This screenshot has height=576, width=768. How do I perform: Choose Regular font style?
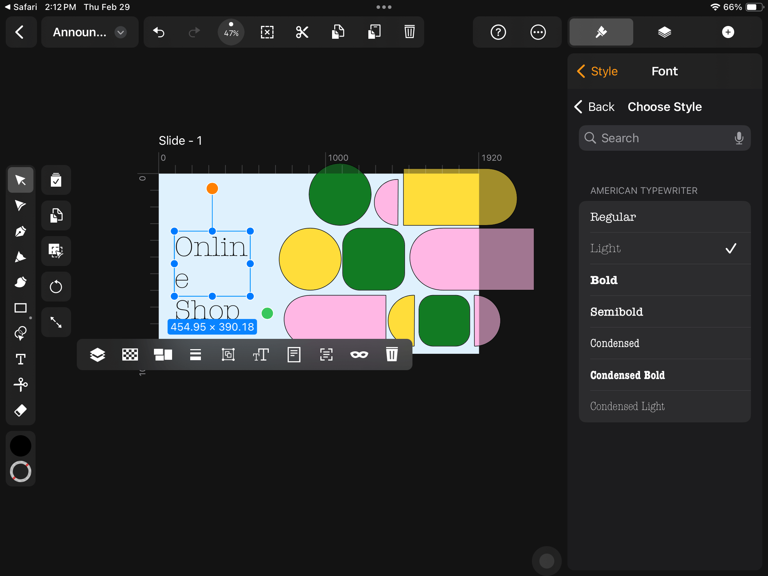(x=664, y=217)
